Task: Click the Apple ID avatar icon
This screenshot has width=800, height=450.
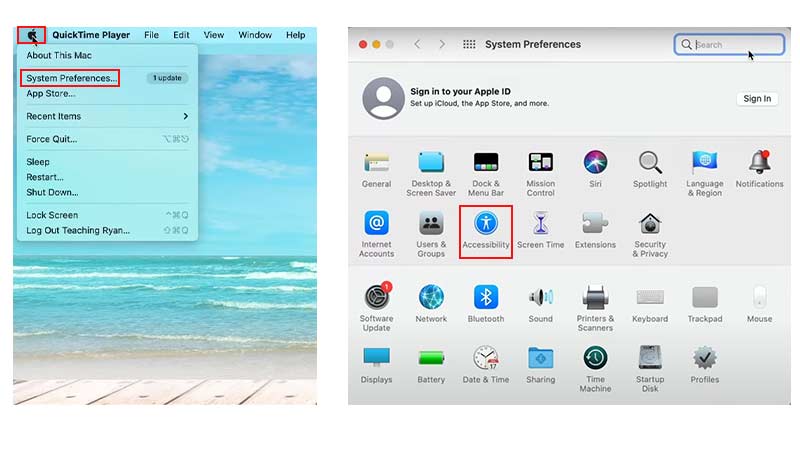Action: [x=383, y=98]
